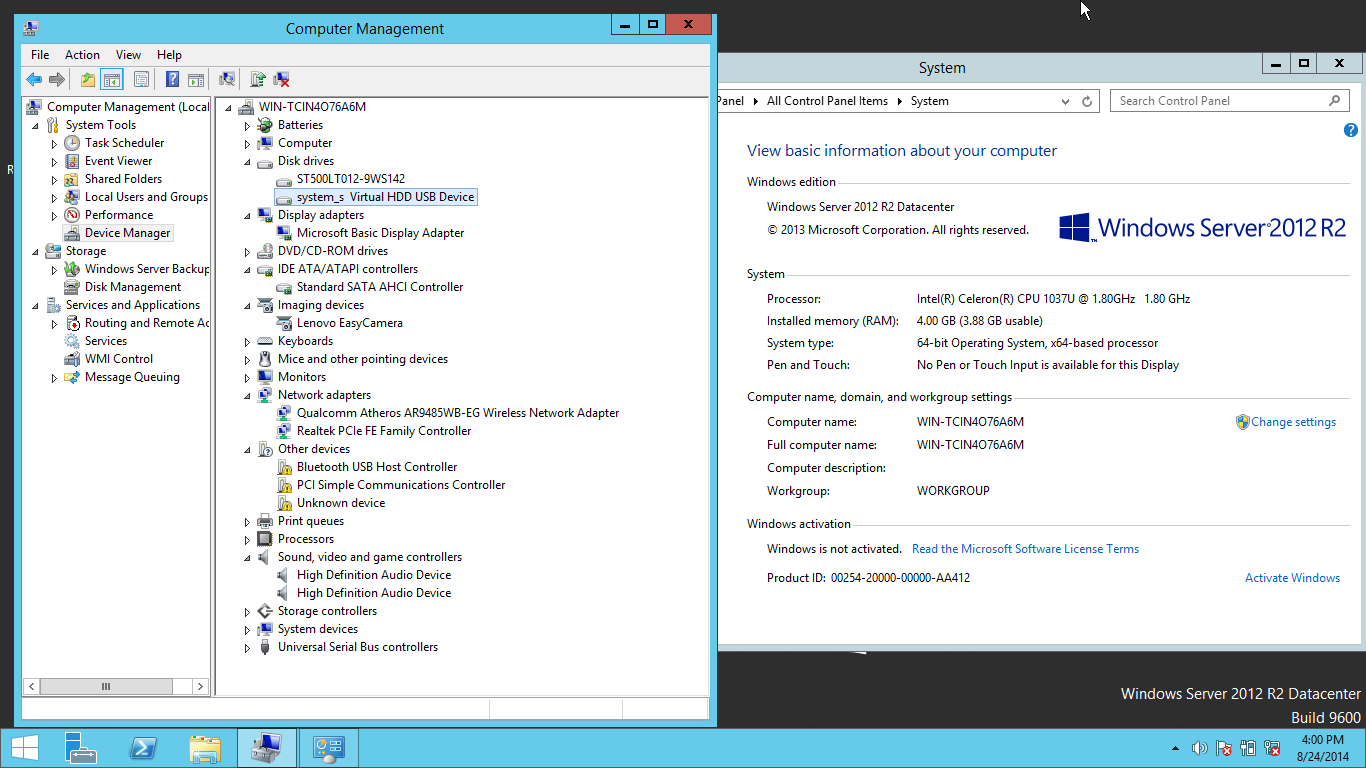Click the Up one level folder icon
Screen dimensions: 1366x768
tap(88, 80)
